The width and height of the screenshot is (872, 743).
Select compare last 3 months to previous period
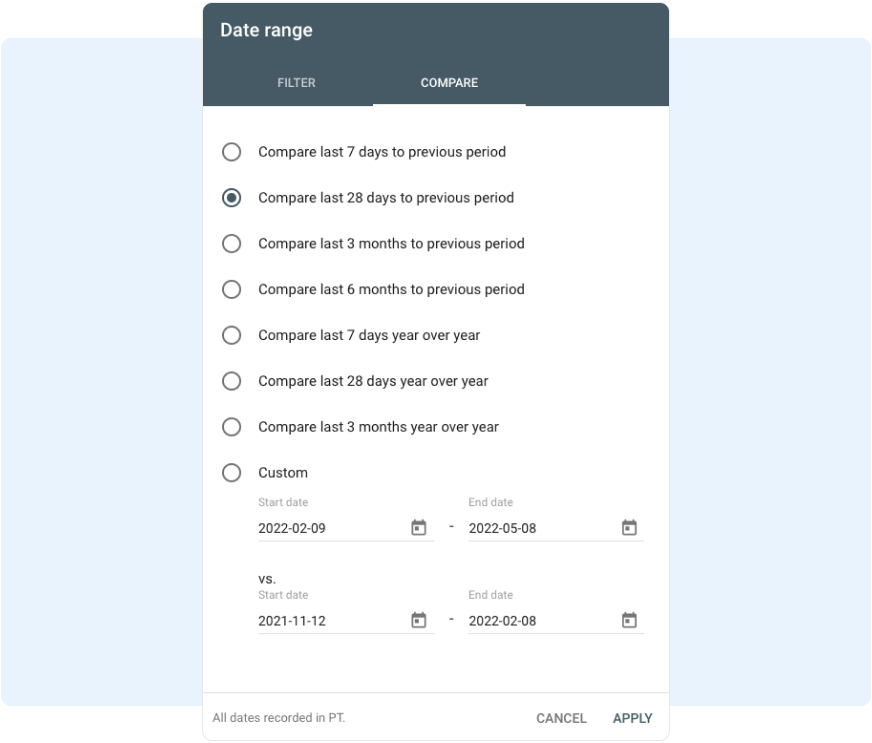click(x=232, y=243)
